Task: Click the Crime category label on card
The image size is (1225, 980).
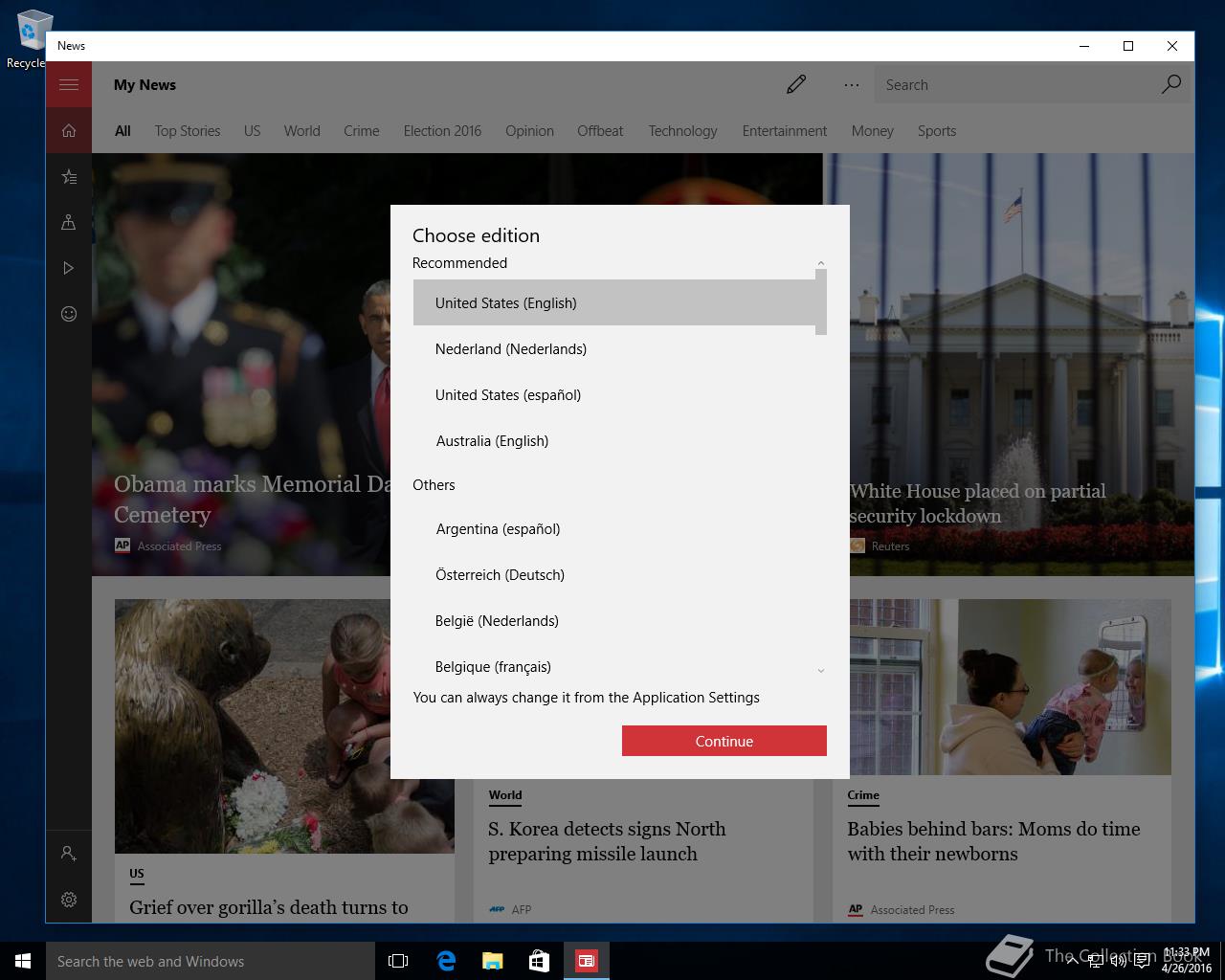Action: [863, 795]
